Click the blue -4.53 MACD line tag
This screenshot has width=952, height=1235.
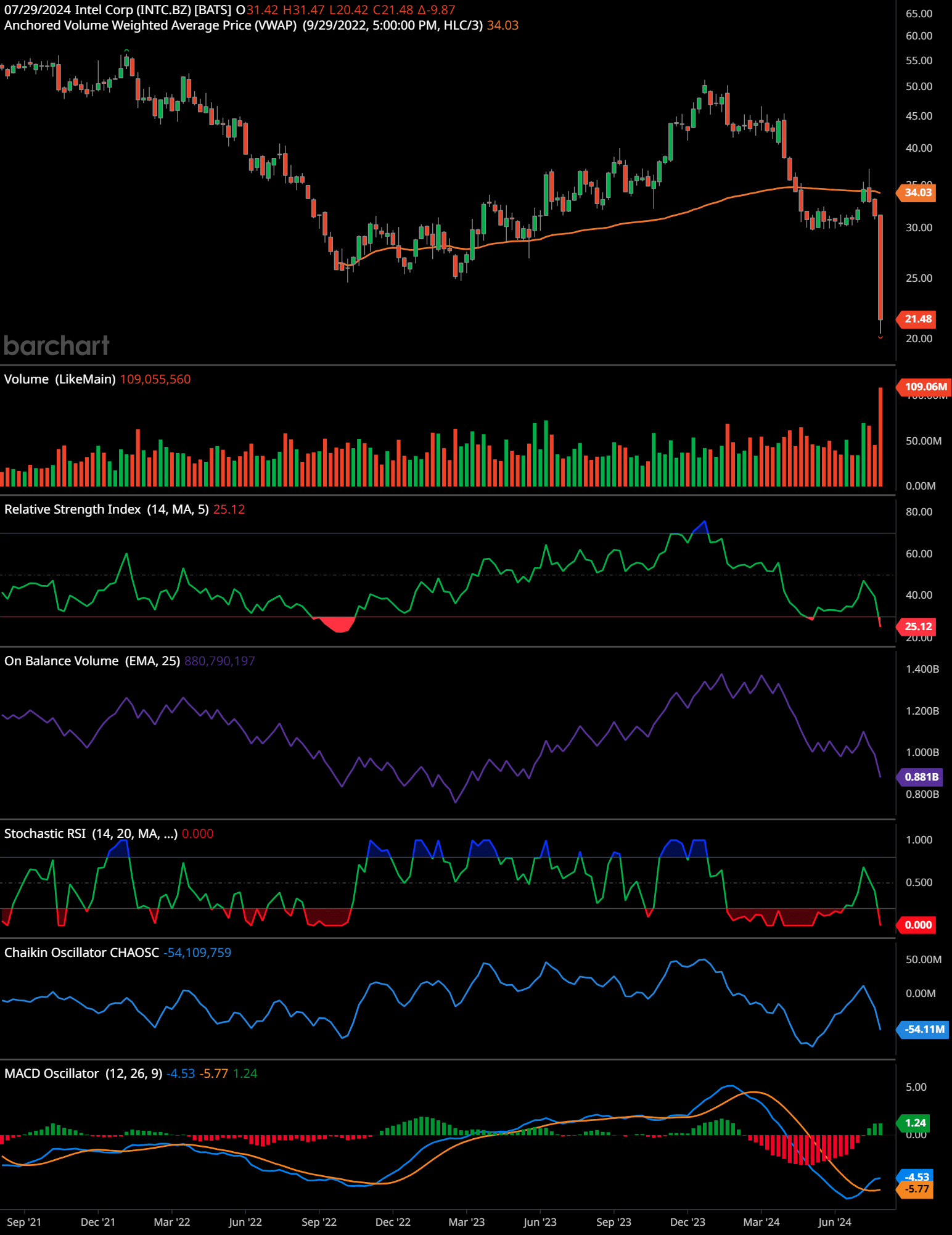(916, 1177)
